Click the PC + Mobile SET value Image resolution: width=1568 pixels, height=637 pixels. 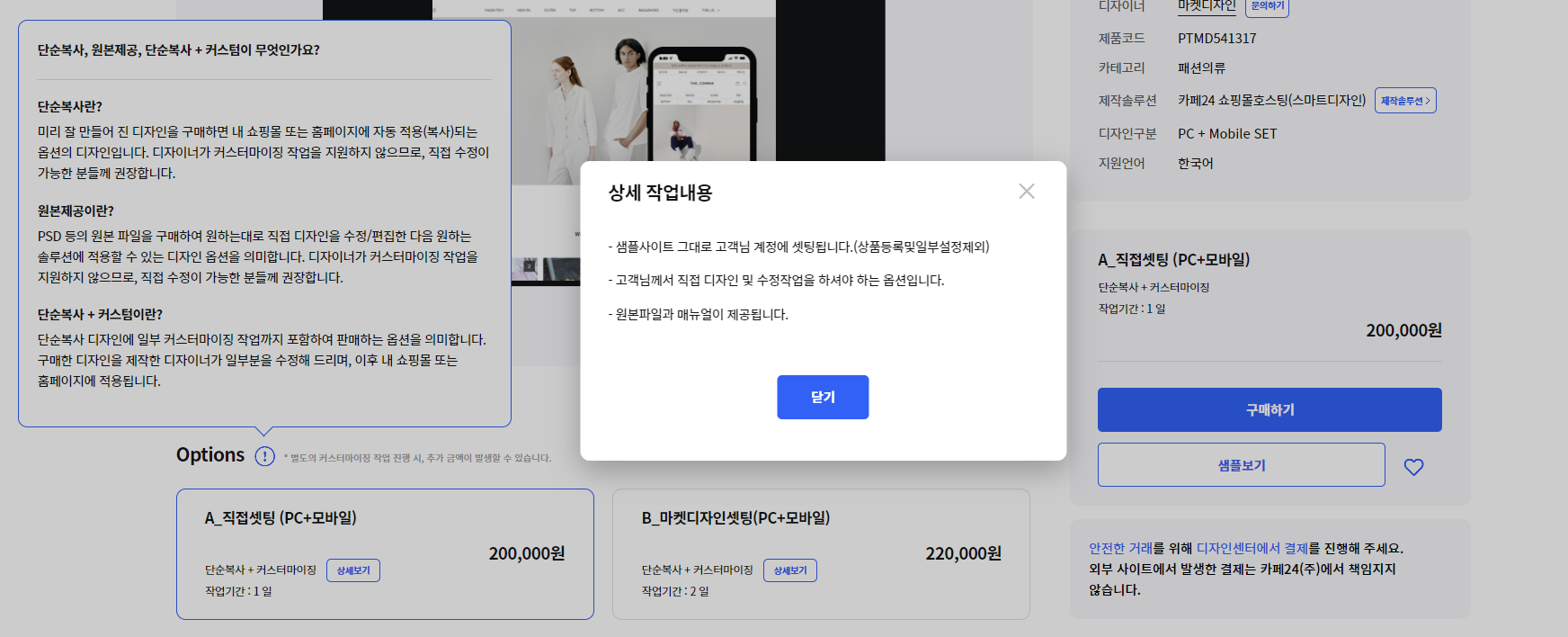click(1227, 133)
